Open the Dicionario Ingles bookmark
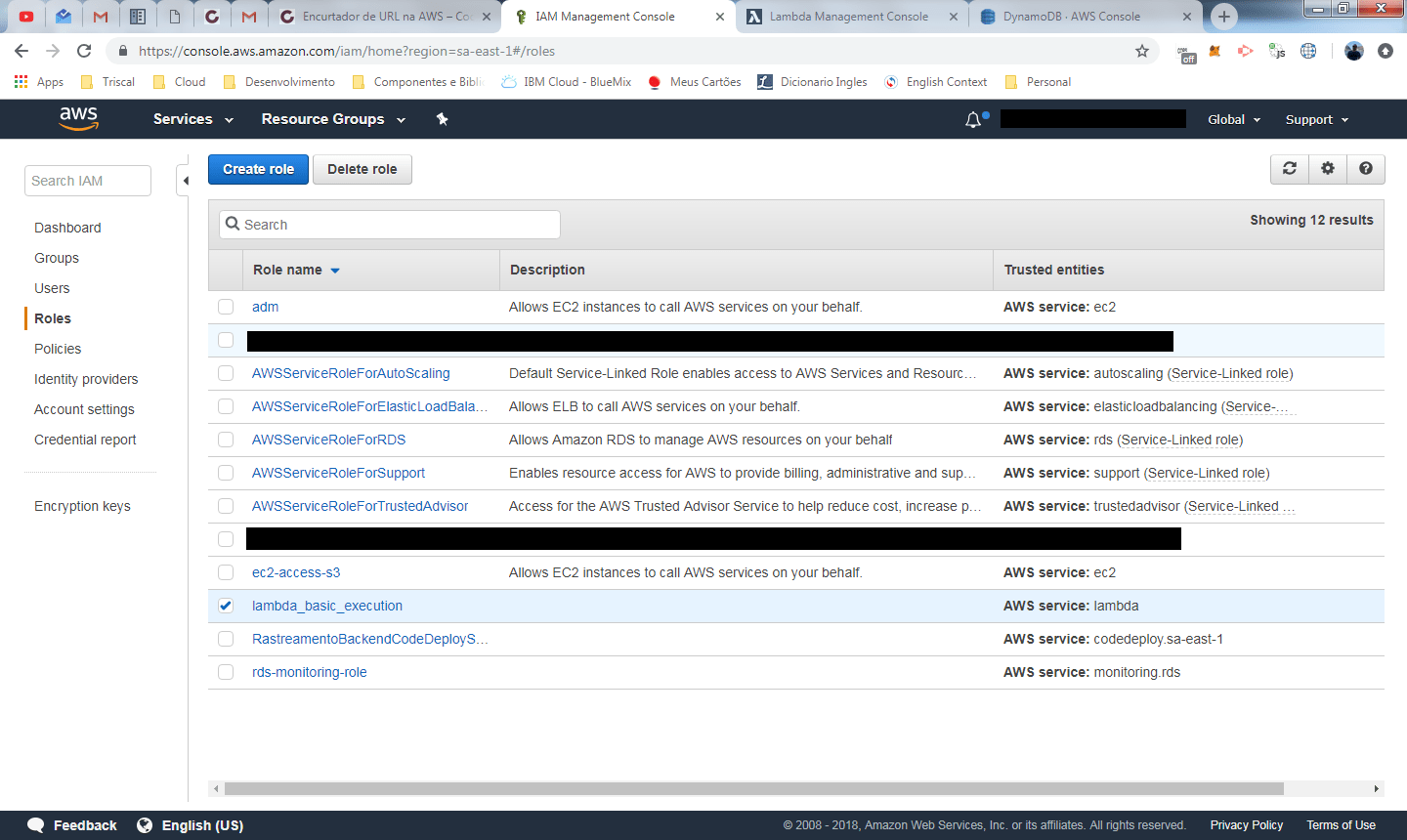 812,82
